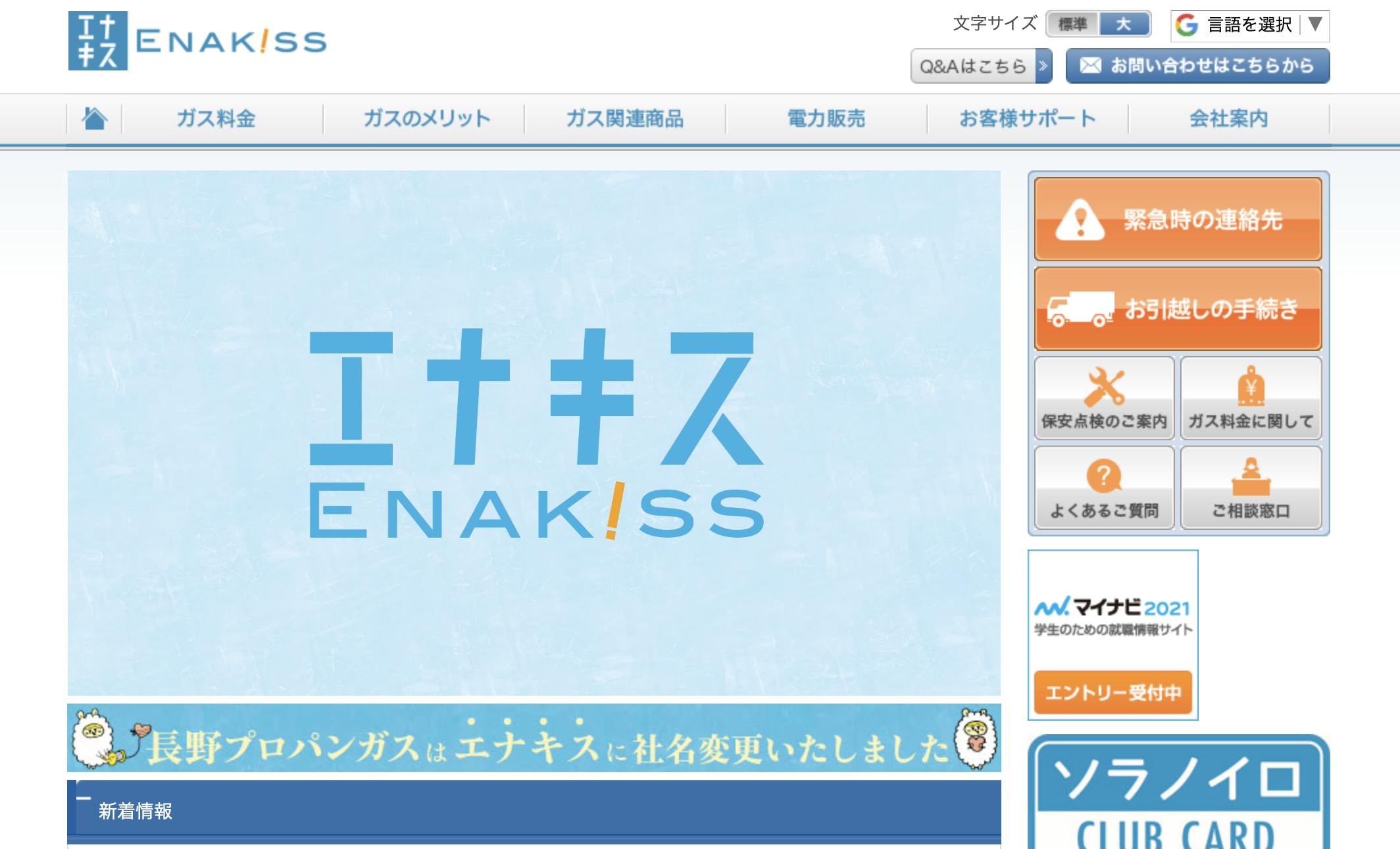The image size is (1400, 849).
Task: Open consultation desk icon tile
Action: (x=1251, y=488)
